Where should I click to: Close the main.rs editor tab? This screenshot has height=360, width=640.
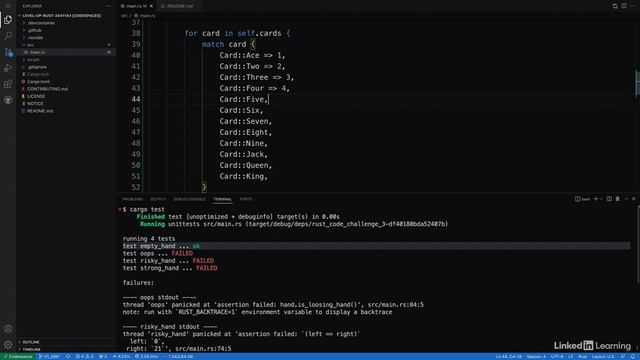151,6
